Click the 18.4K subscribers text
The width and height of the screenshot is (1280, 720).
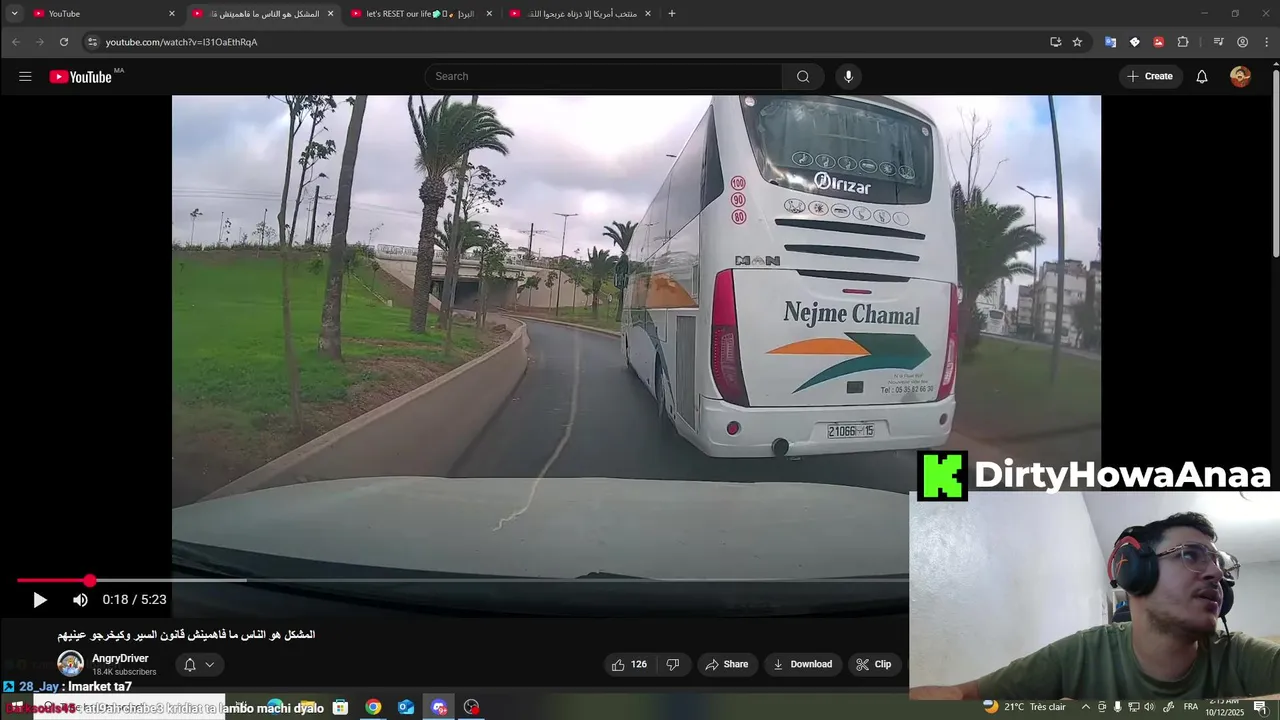[124, 672]
